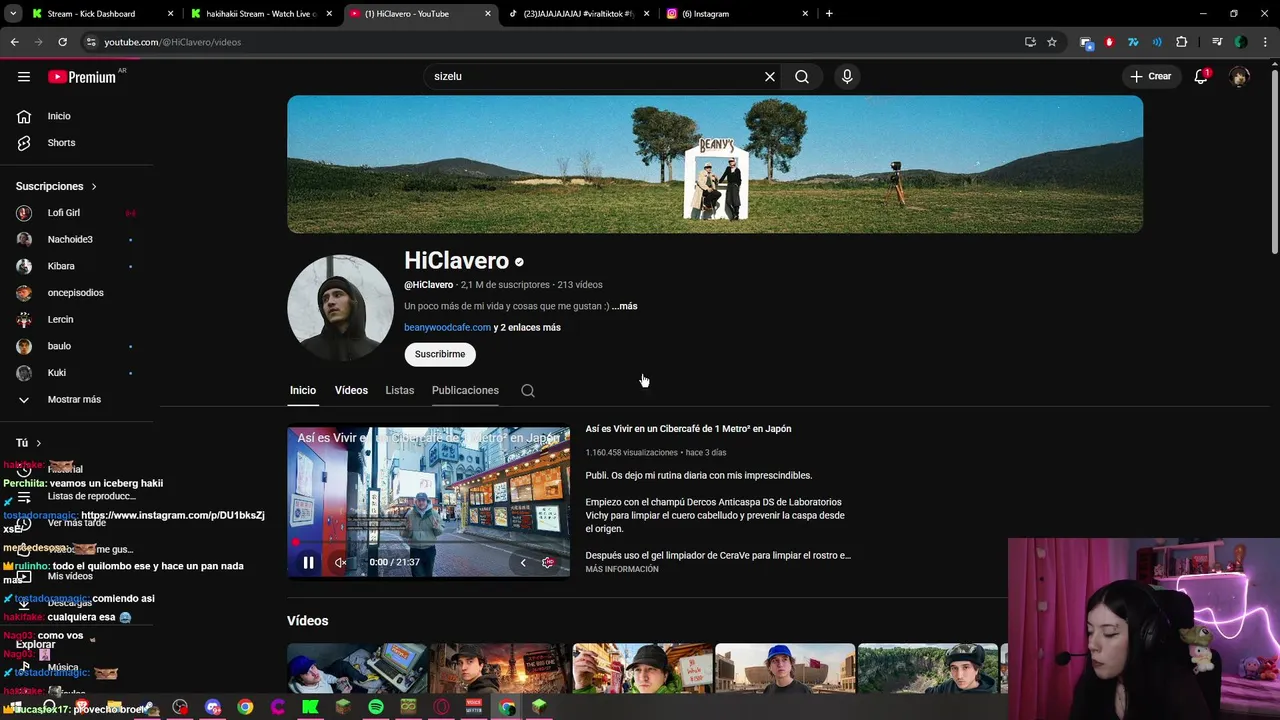1280x720 pixels.
Task: Launch Spotify from the taskbar
Action: click(x=376, y=707)
